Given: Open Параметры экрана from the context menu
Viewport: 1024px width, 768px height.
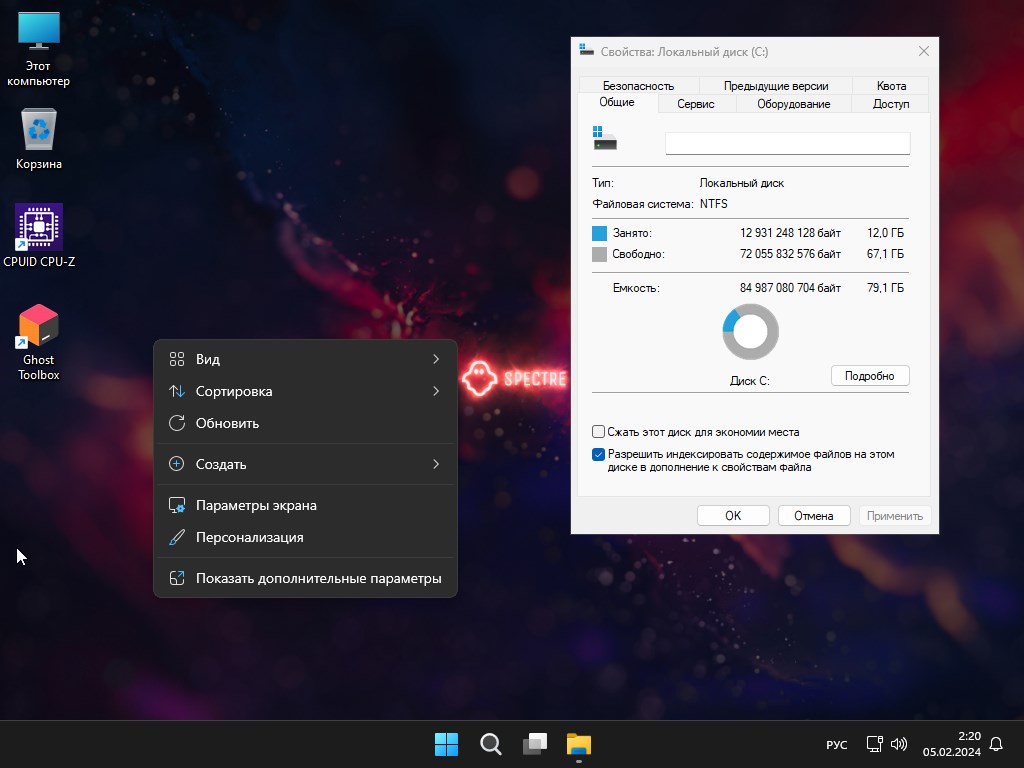Looking at the screenshot, I should pos(305,505).
